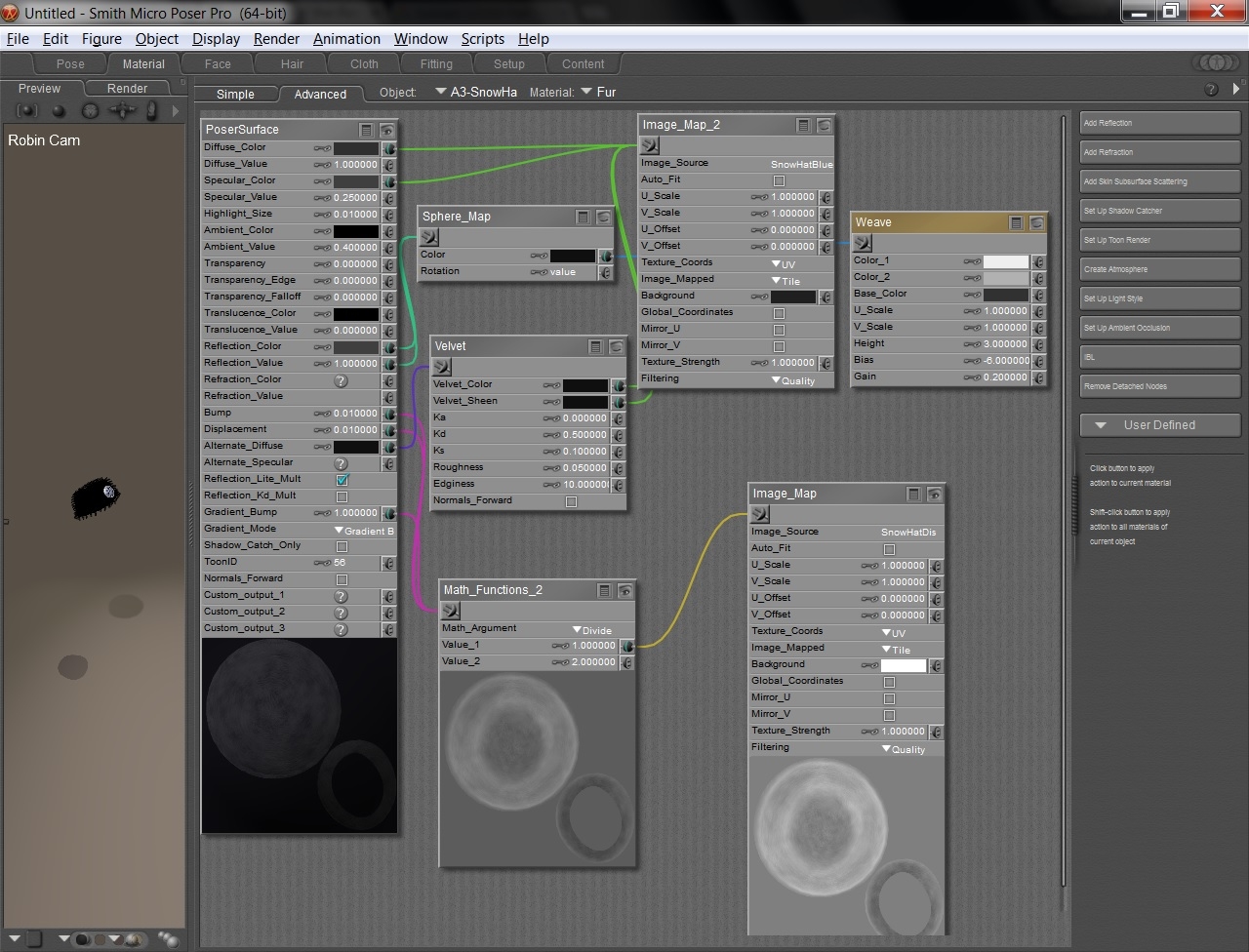Viewport: 1249px width, 952px height.
Task: Switch to the Simple material tab
Action: [234, 94]
